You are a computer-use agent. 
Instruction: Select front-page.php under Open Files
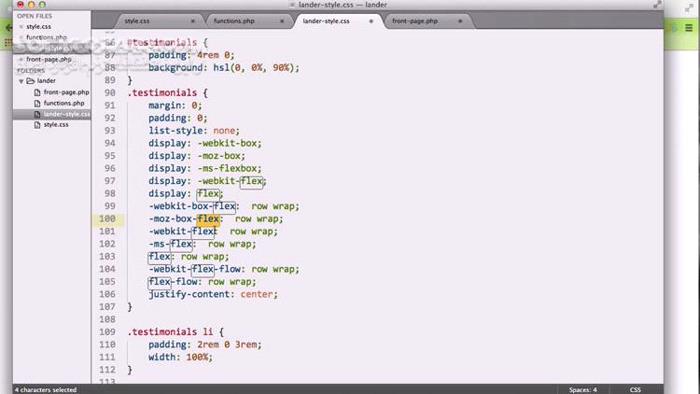tap(49, 59)
